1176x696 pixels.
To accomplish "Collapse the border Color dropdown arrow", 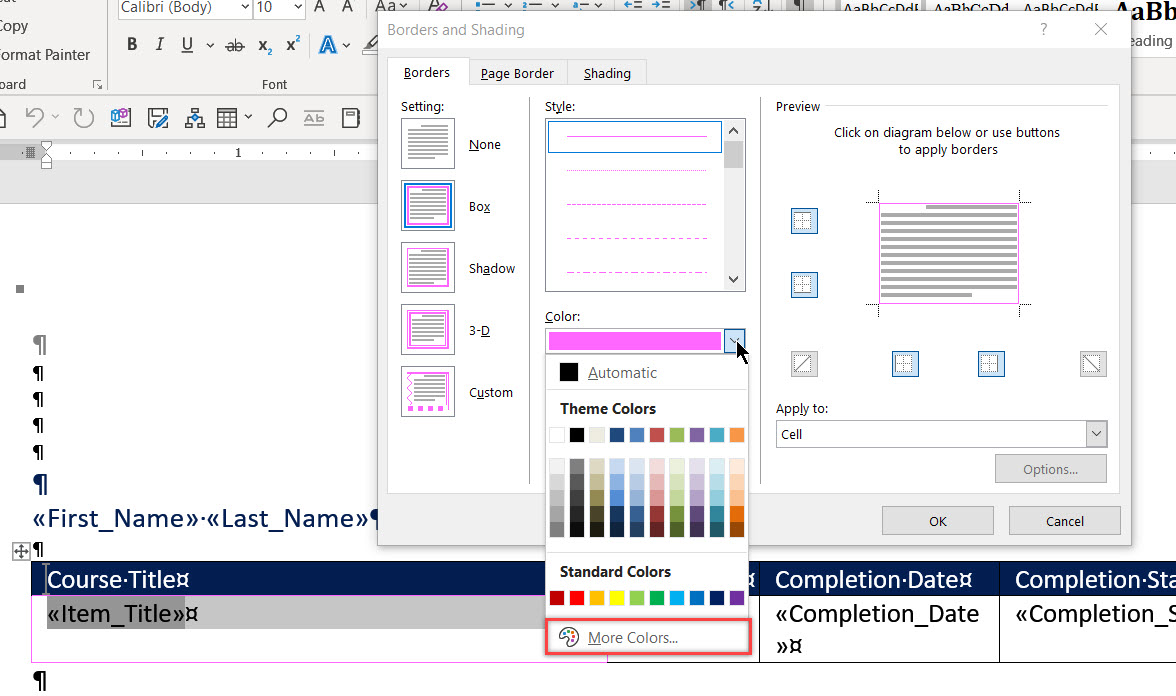I will click(734, 340).
